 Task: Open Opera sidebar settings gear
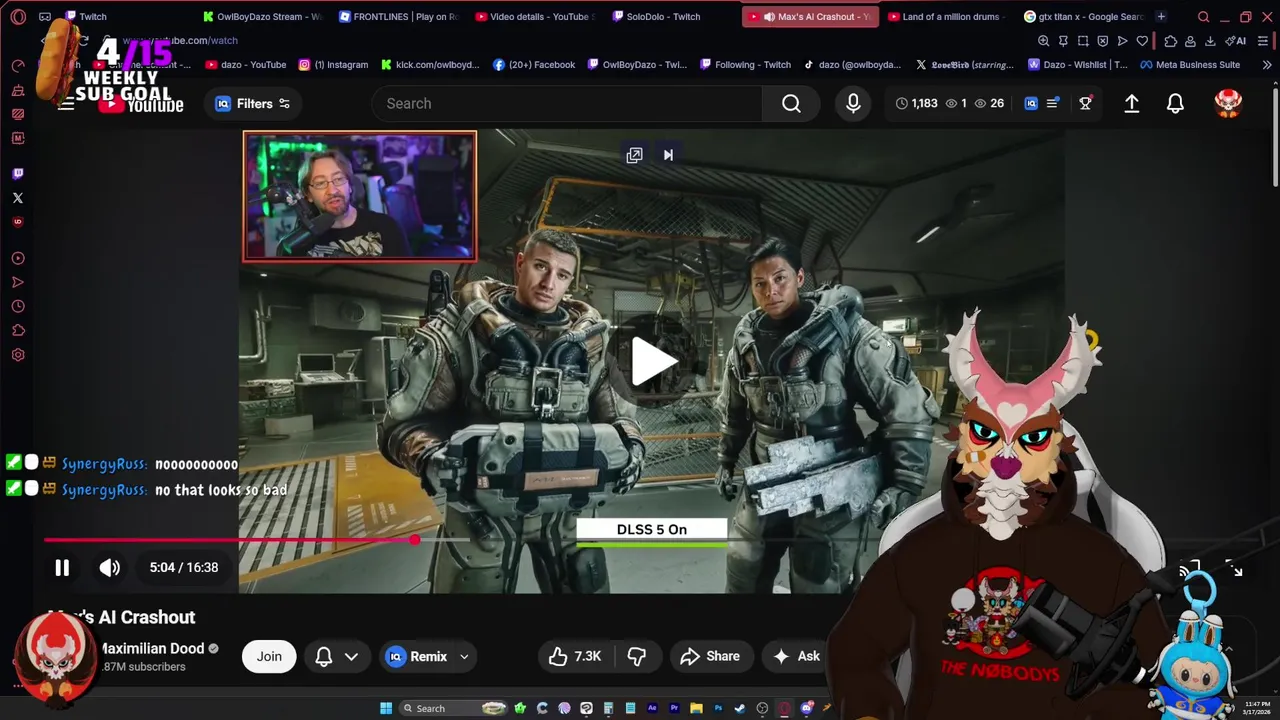pyautogui.click(x=17, y=355)
